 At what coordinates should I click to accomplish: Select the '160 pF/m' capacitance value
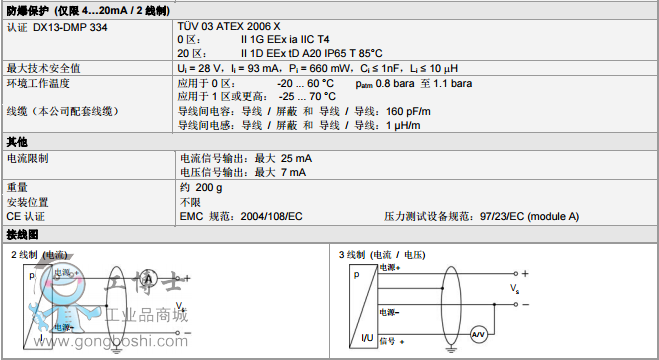(x=408, y=112)
